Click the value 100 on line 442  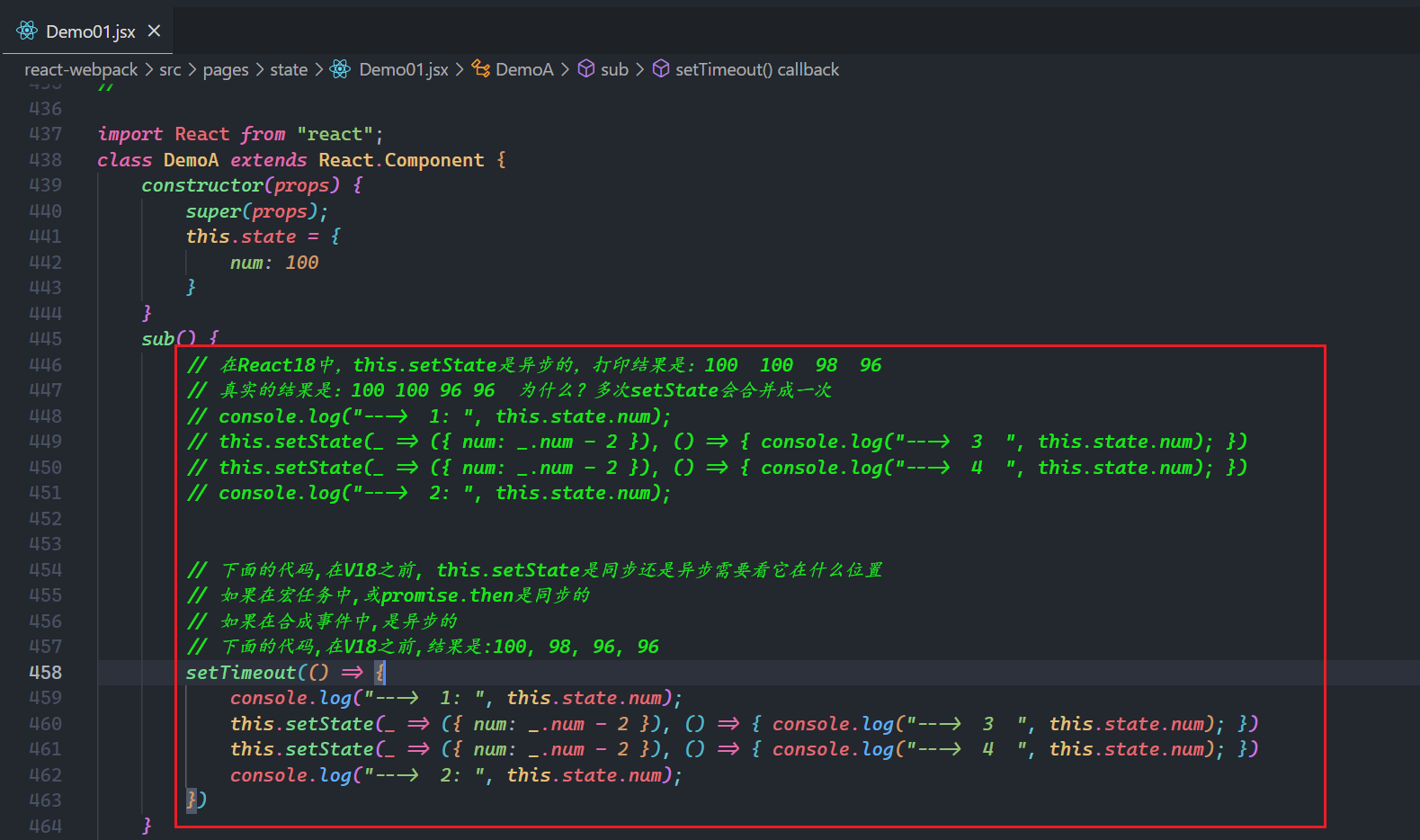pyautogui.click(x=302, y=263)
